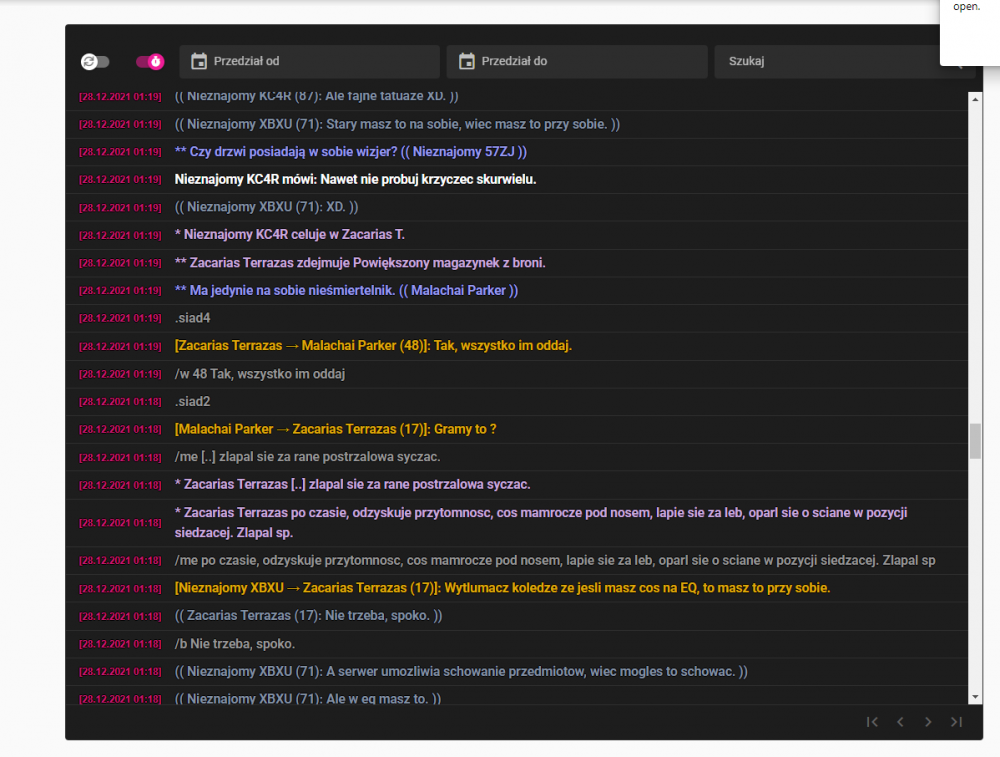Select the line 'Nieznajomy KC4R celuje w Zacarias T.'
1000x757 pixels.
pyautogui.click(x=290, y=235)
